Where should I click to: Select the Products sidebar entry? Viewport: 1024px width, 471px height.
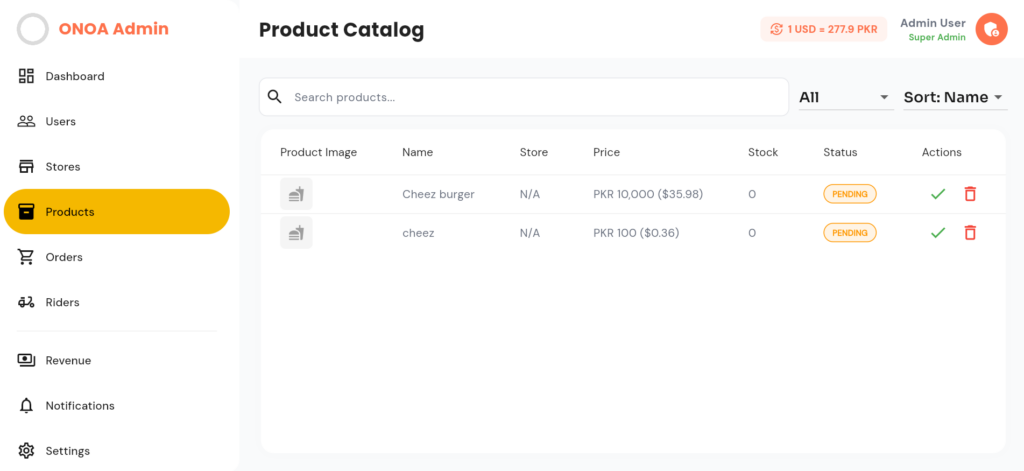point(116,212)
